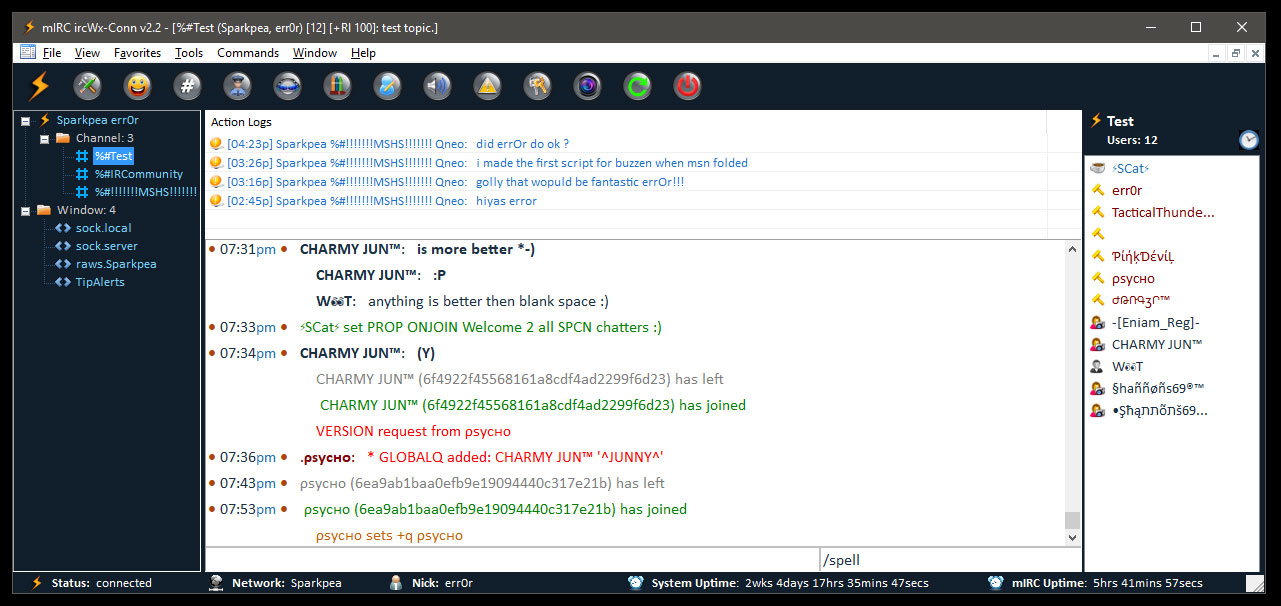Select W••T in the user list
Image resolution: width=1281 pixels, height=606 pixels.
click(1127, 366)
